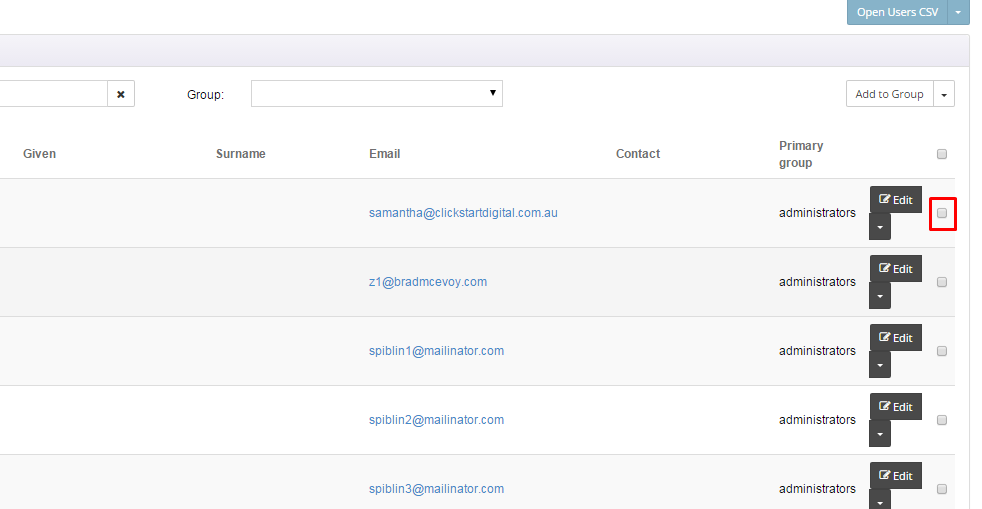Click the Group: label
The image size is (982, 509).
[x=205, y=95]
